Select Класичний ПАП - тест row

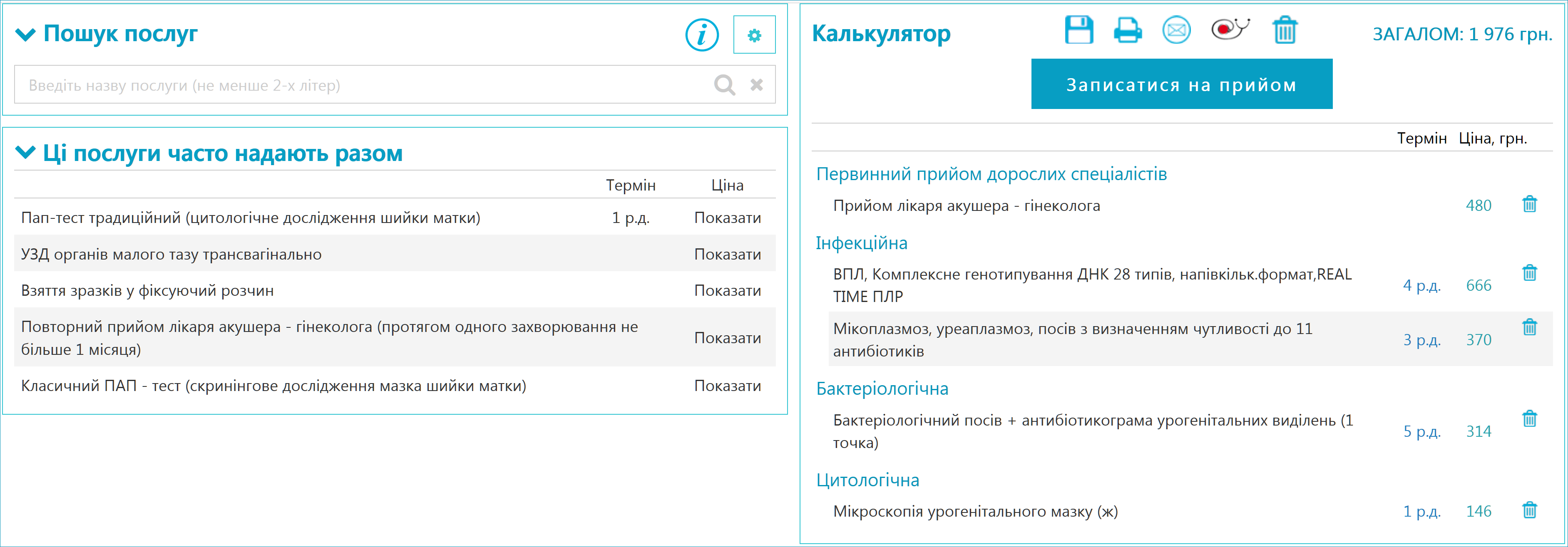(395, 385)
